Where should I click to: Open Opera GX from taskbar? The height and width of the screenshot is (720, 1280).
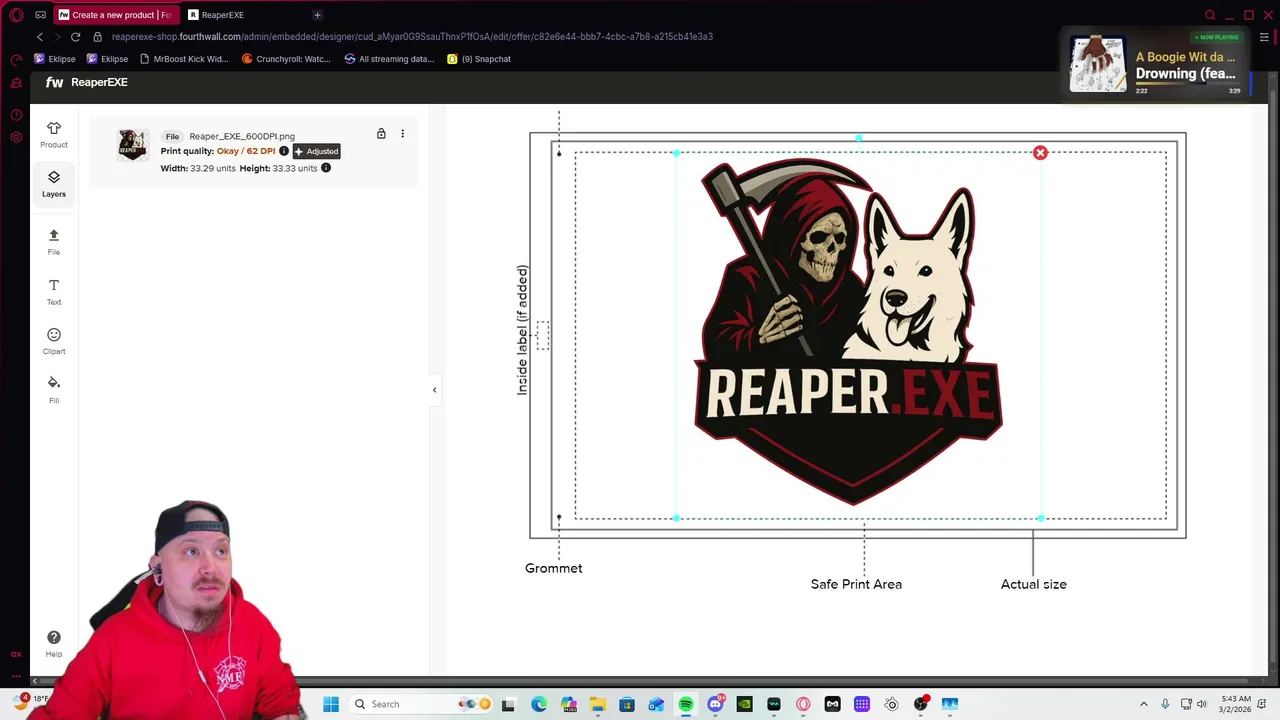(803, 704)
